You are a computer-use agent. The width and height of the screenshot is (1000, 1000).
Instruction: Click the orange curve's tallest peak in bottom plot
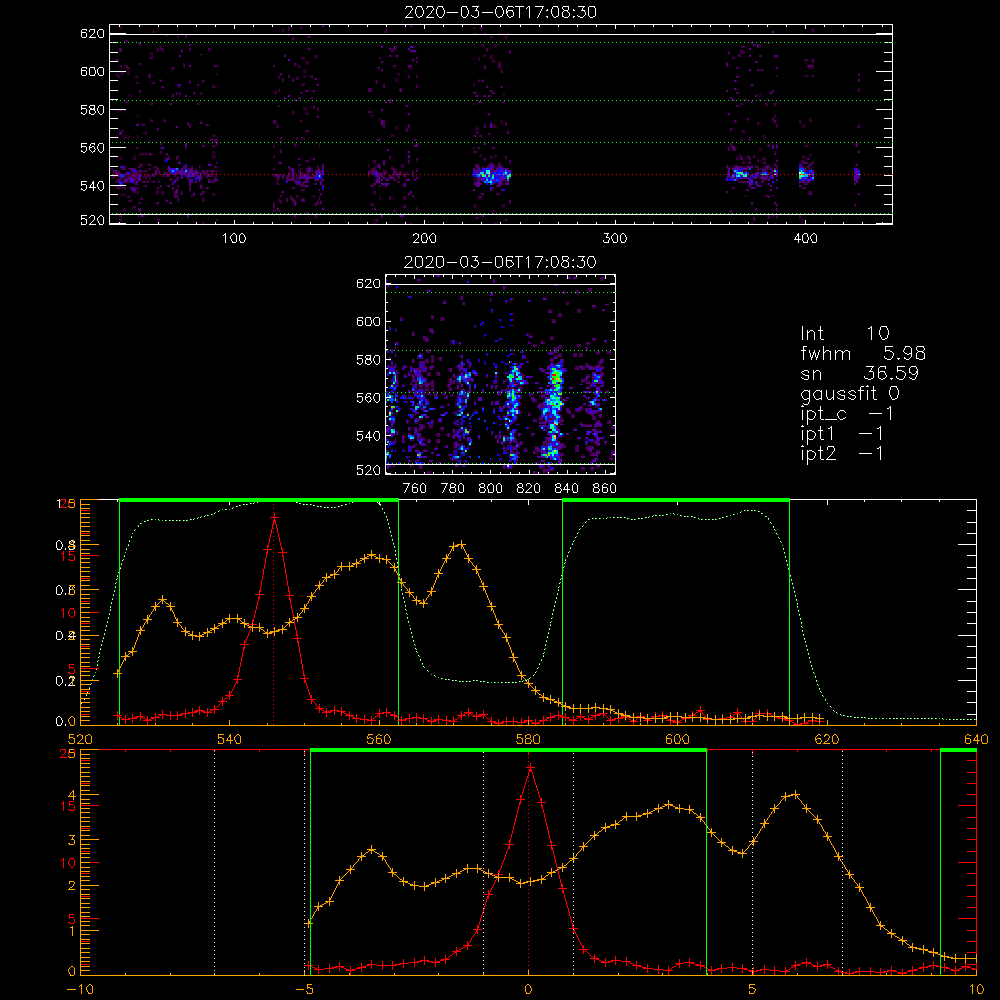tap(795, 794)
